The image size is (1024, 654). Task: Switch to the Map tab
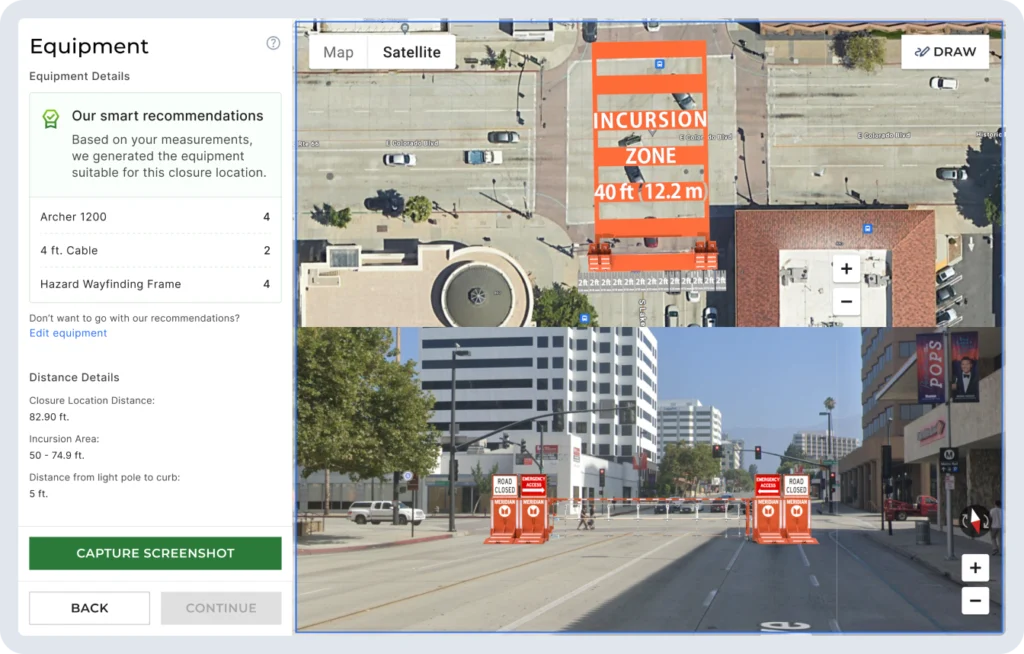click(338, 52)
